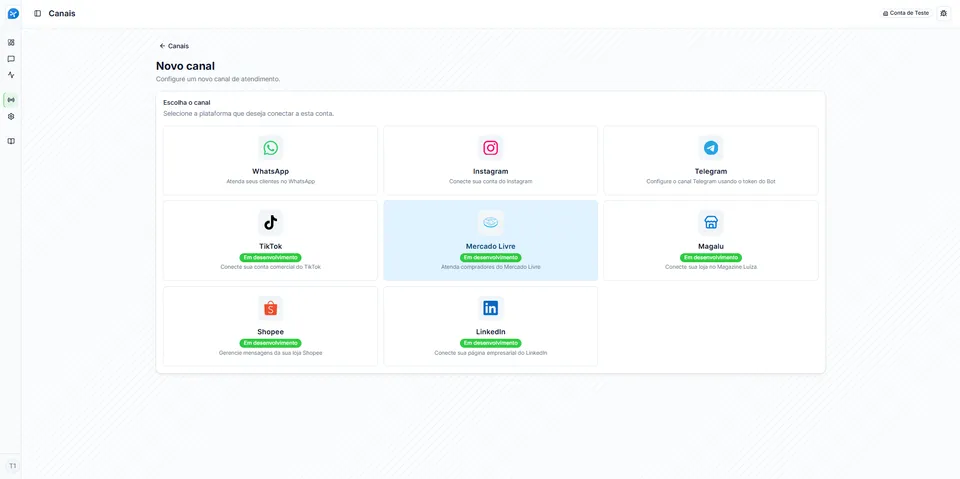960x479 pixels.
Task: Open conversations via the chat bubble icon
Action: point(11,59)
